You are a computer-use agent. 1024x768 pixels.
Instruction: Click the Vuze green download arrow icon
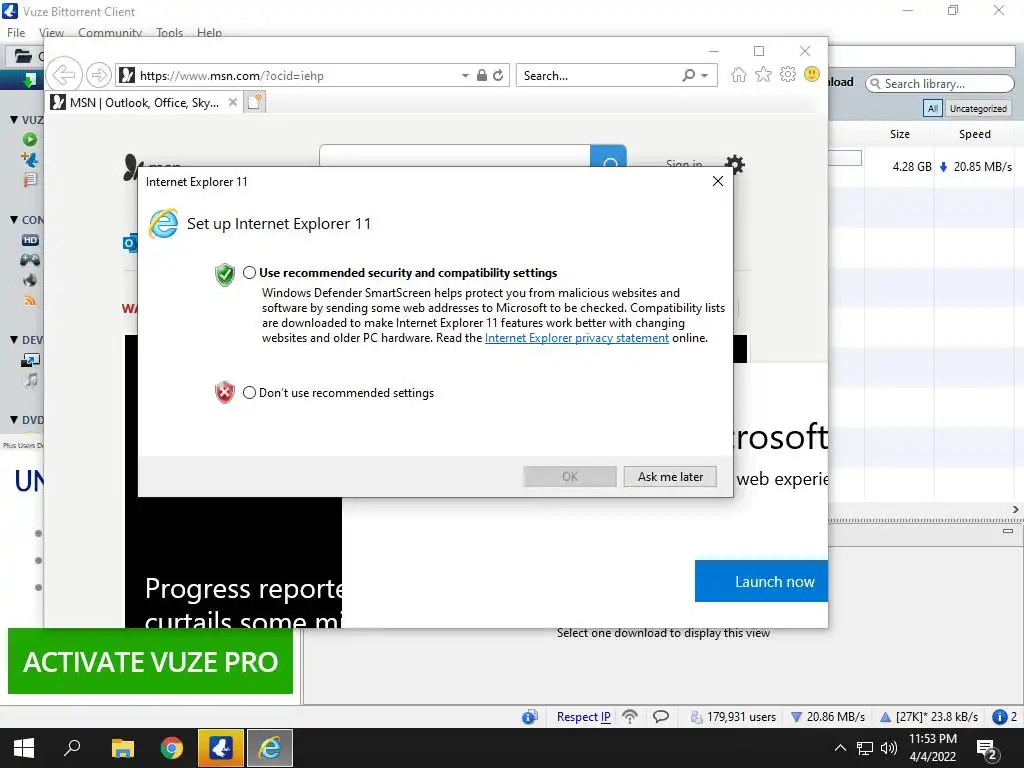coord(29,80)
